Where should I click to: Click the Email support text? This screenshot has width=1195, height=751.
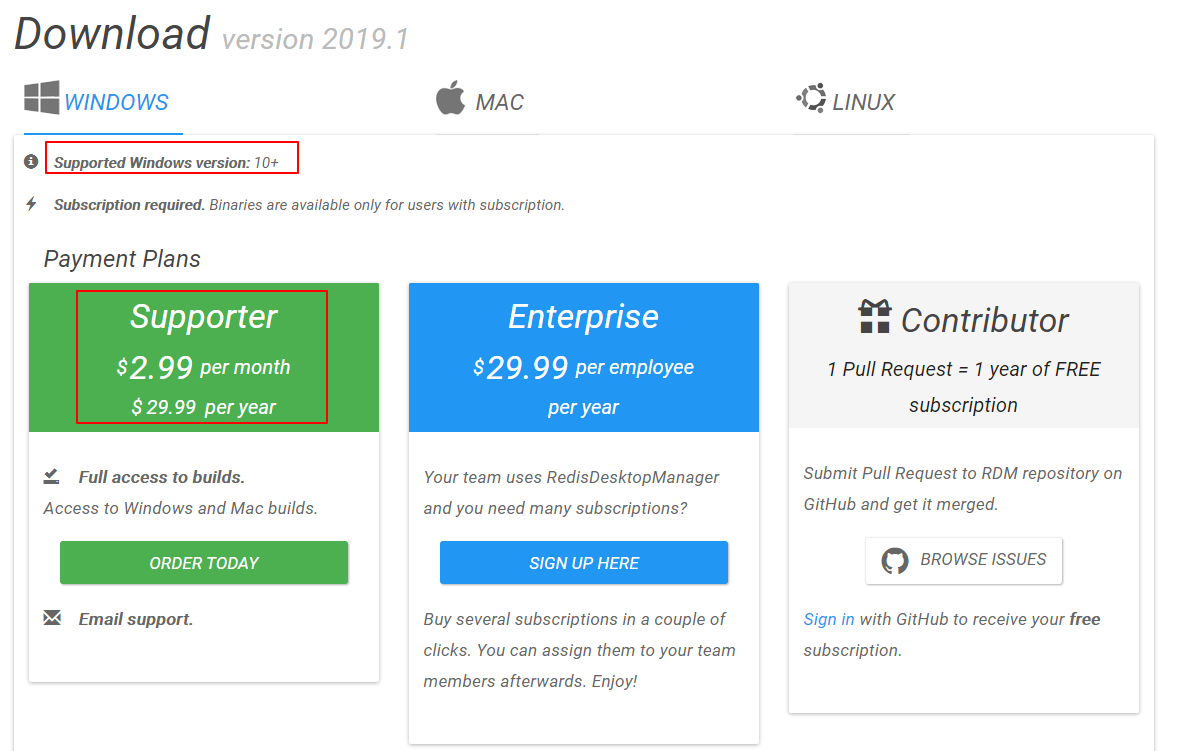pos(136,619)
